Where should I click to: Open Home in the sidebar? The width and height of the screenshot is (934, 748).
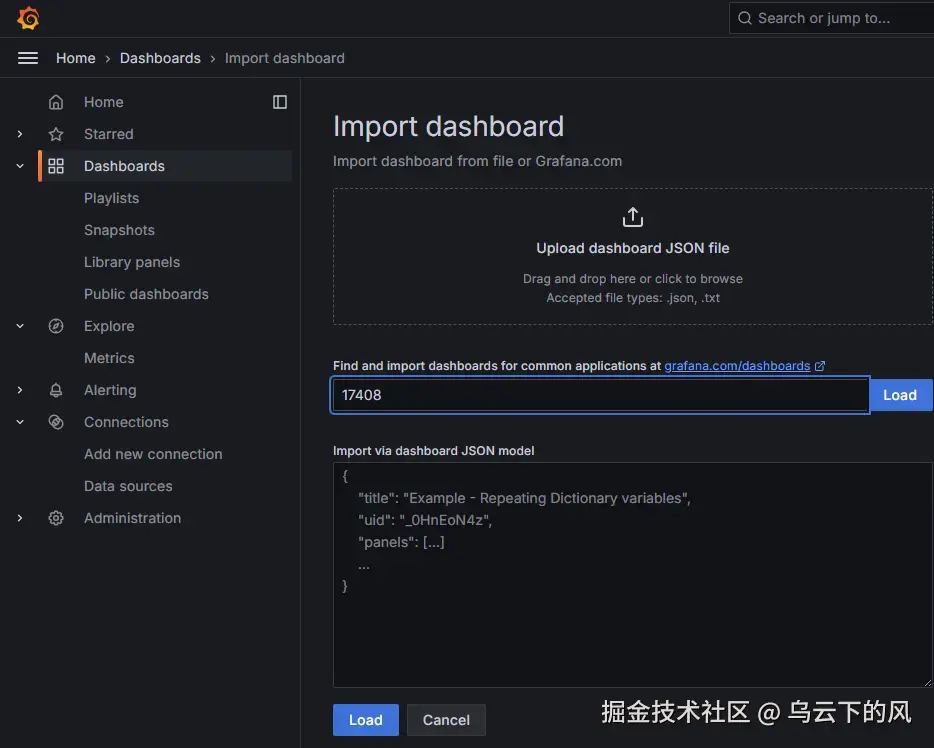[104, 102]
